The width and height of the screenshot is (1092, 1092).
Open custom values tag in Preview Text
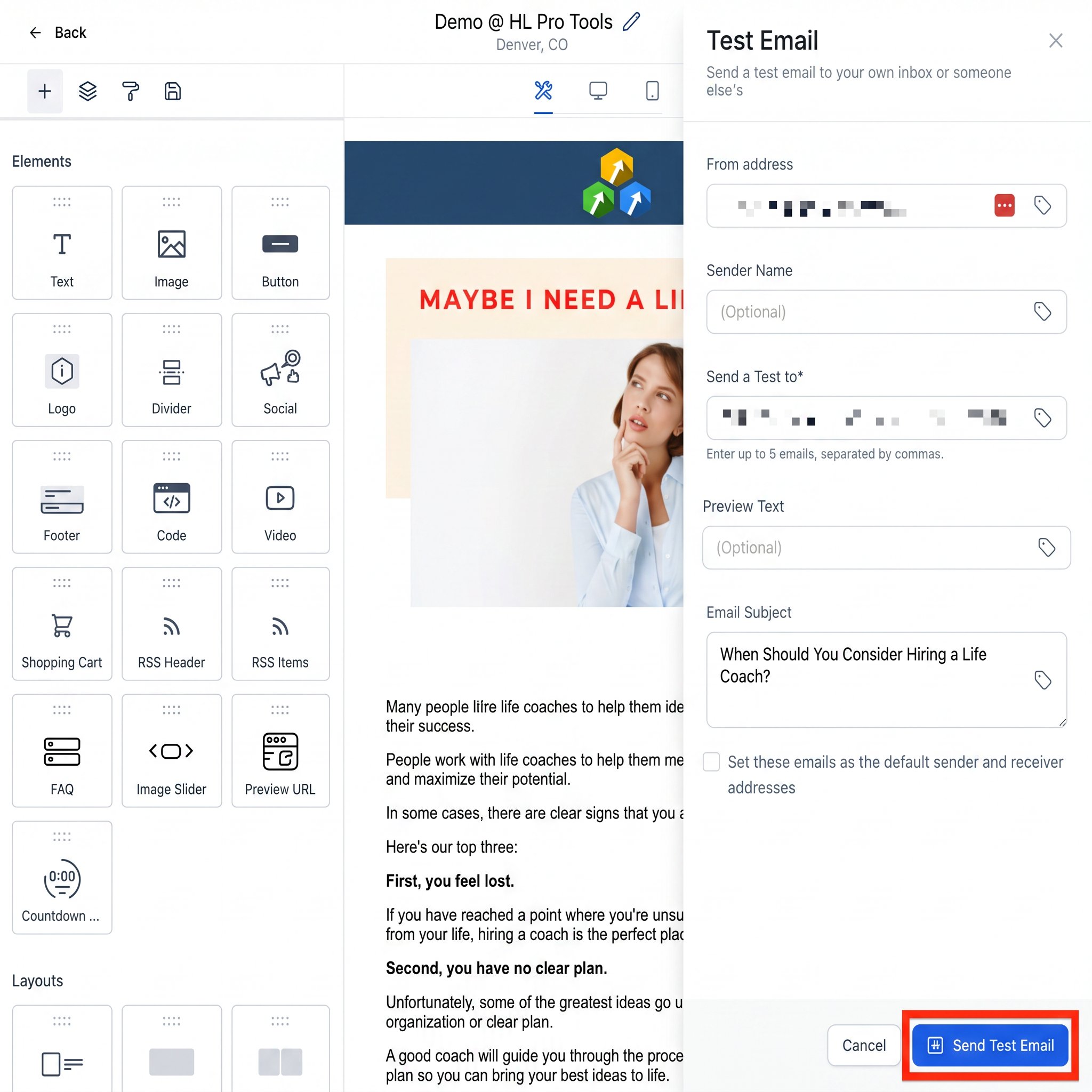pos(1047,548)
